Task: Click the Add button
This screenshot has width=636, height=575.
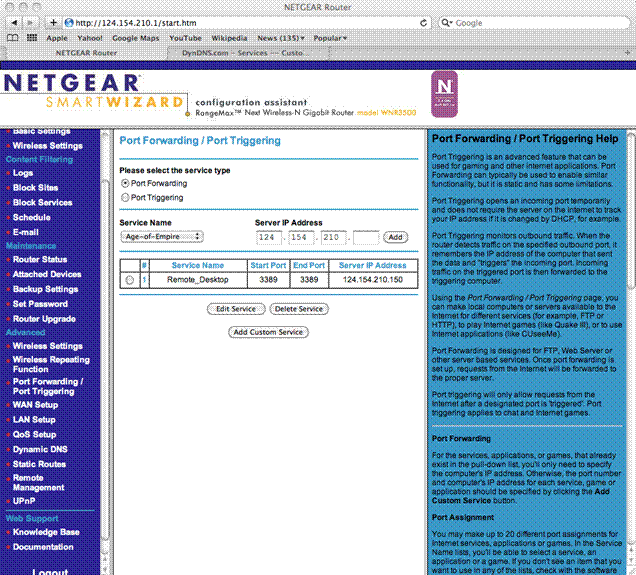Action: [x=395, y=237]
